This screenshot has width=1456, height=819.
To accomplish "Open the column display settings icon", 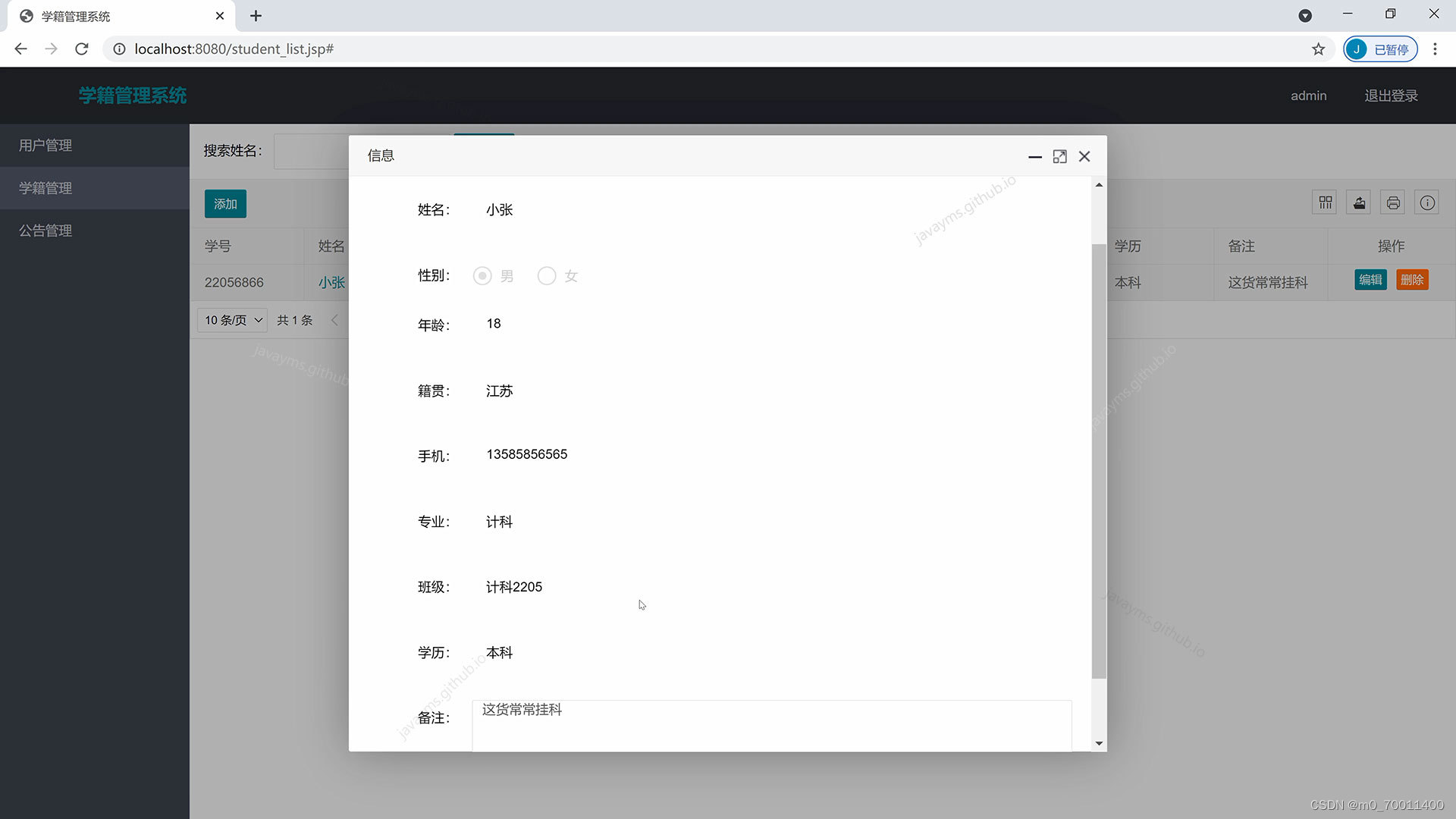I will pos(1325,202).
